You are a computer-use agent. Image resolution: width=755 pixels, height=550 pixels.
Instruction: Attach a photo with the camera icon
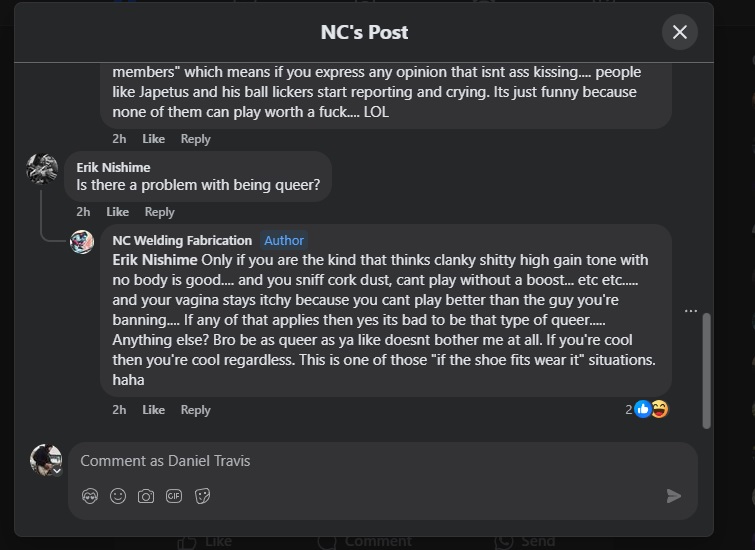pos(146,496)
